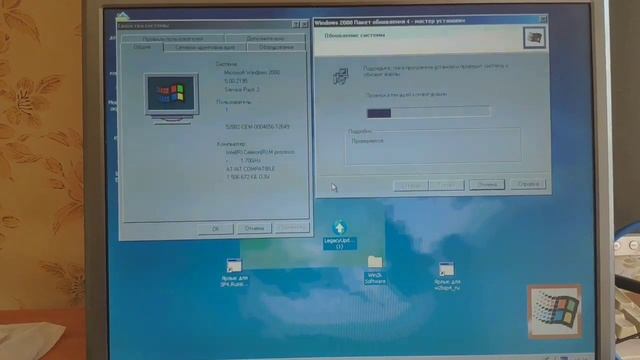640x360 pixels.
Task: Switch to the Общие tab
Action: point(142,47)
